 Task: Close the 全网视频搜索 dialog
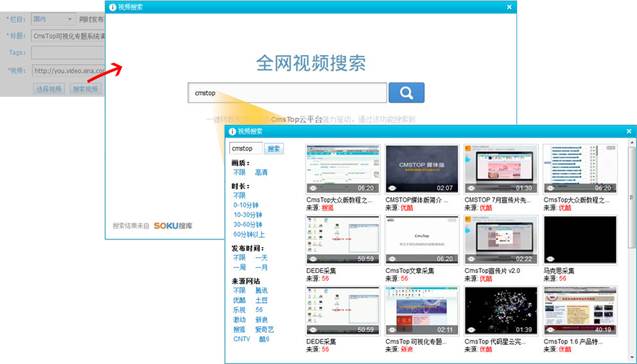(509, 7)
